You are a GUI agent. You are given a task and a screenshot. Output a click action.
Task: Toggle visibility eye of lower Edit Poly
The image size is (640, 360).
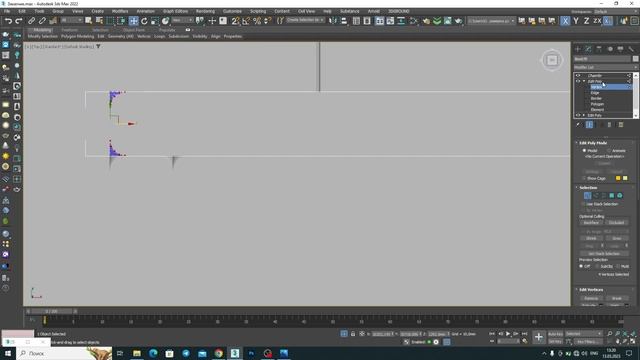(578, 115)
